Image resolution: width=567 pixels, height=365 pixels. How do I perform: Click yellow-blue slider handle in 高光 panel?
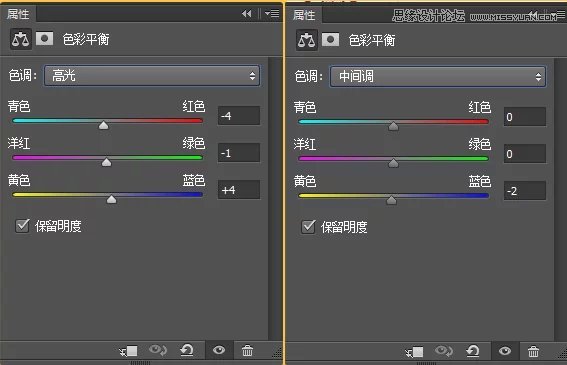[x=111, y=199]
